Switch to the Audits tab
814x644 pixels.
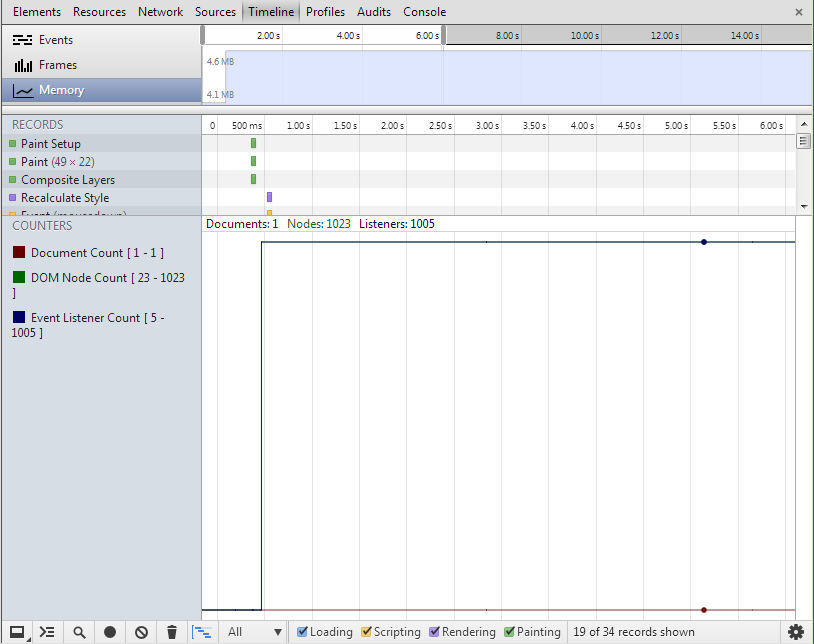[x=374, y=12]
